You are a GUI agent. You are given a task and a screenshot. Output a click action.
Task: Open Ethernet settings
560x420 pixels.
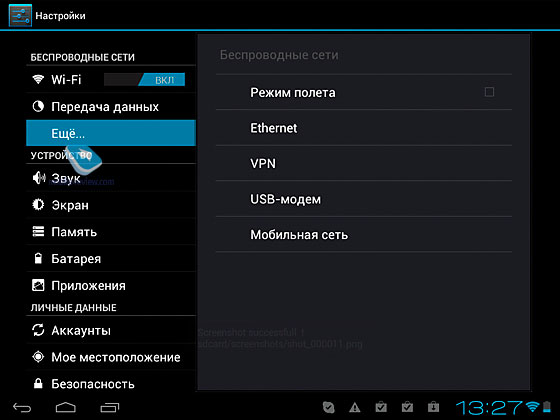point(364,128)
